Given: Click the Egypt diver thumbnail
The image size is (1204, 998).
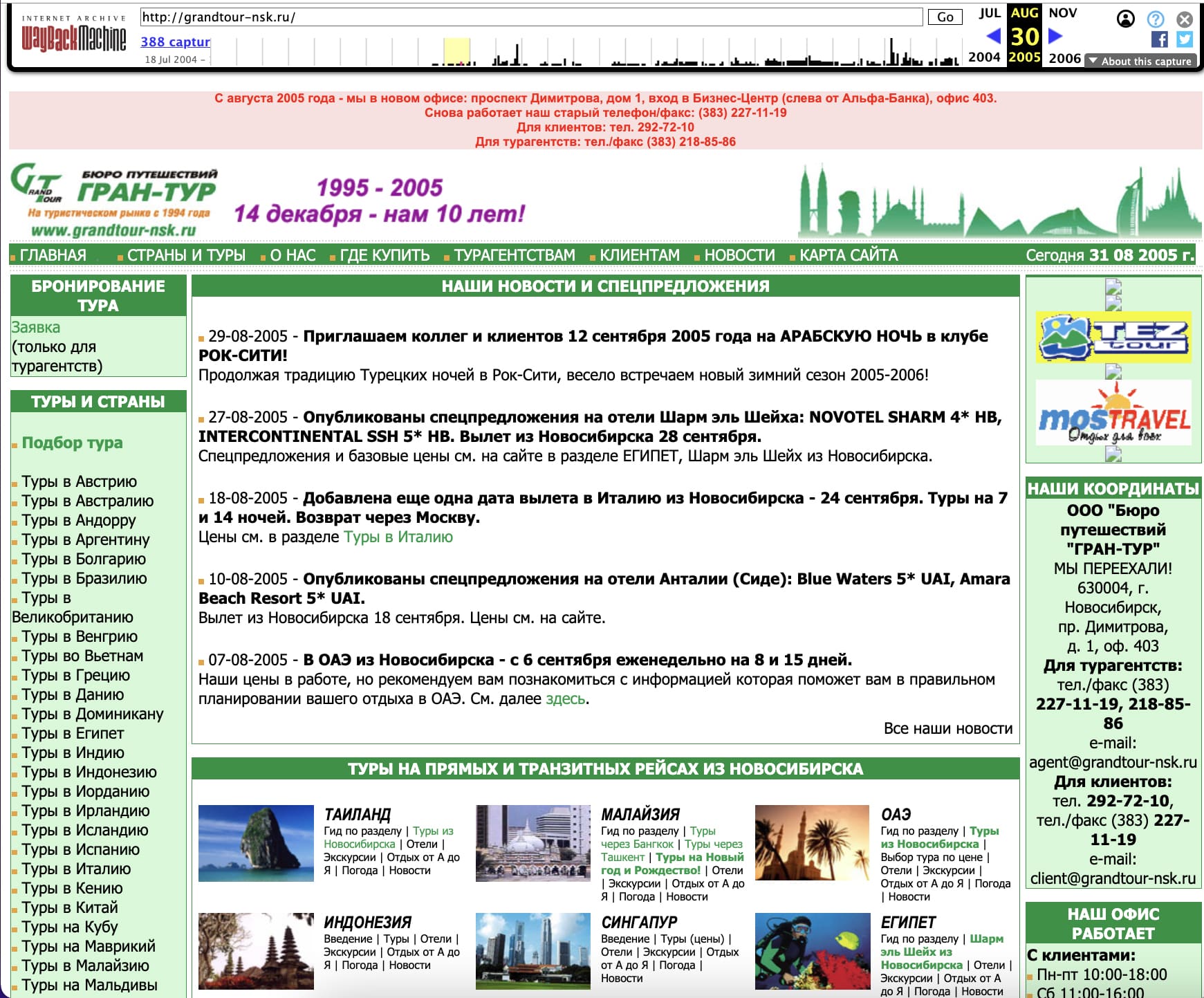Looking at the screenshot, I should point(813,951).
